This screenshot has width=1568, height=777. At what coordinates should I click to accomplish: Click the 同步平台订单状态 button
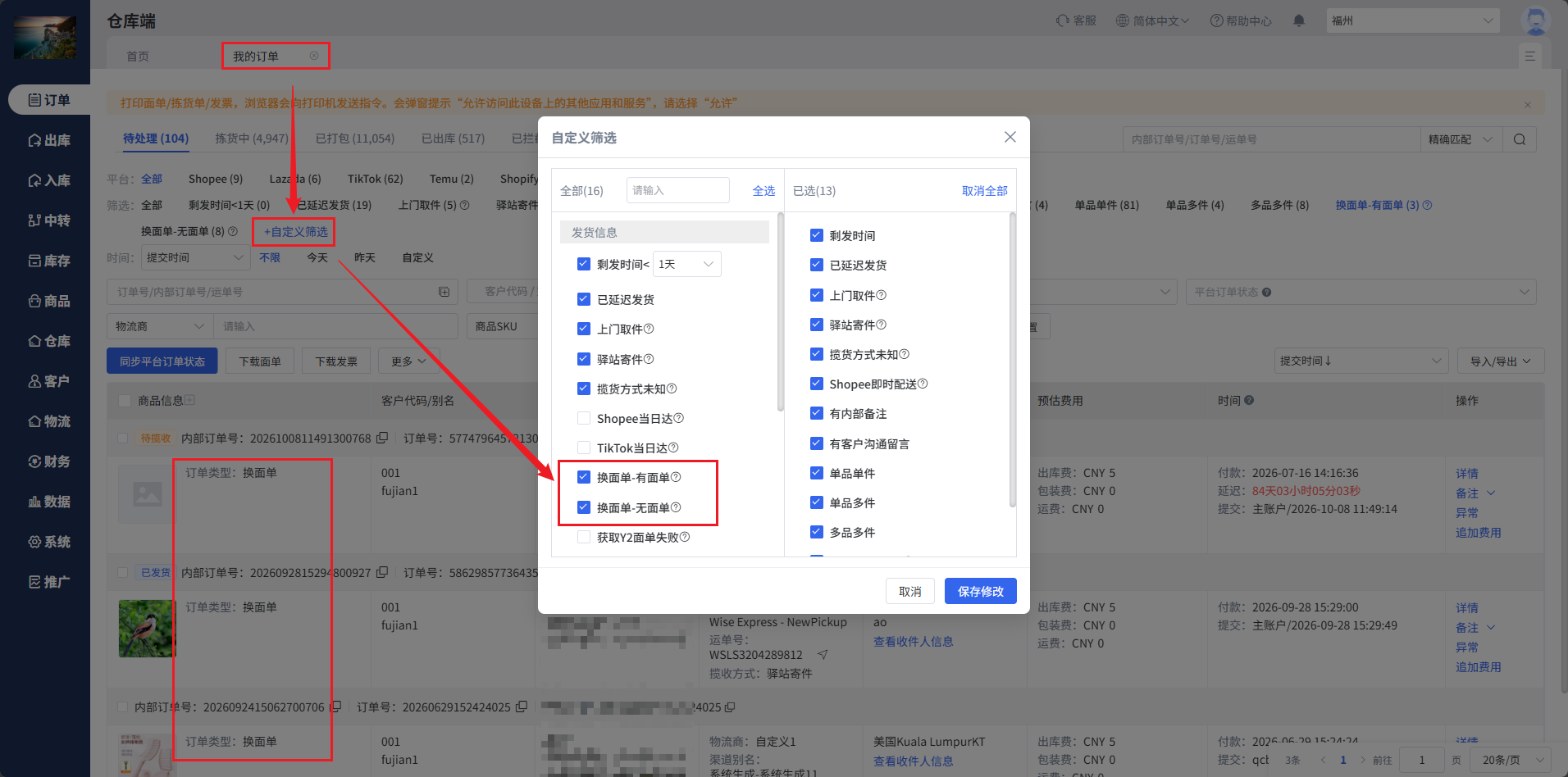pos(162,361)
